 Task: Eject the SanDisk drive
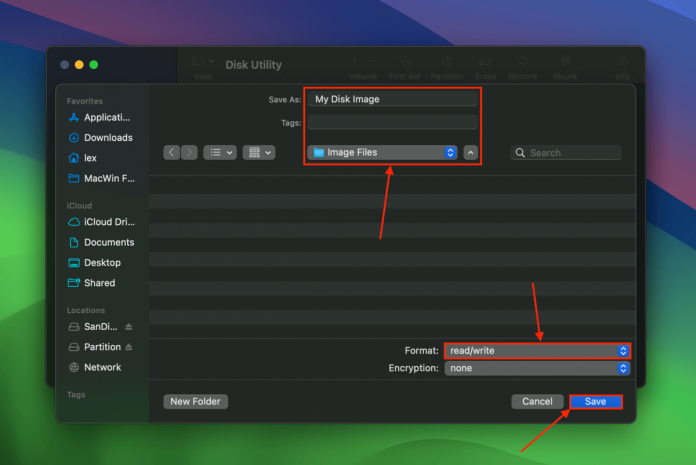(x=129, y=327)
